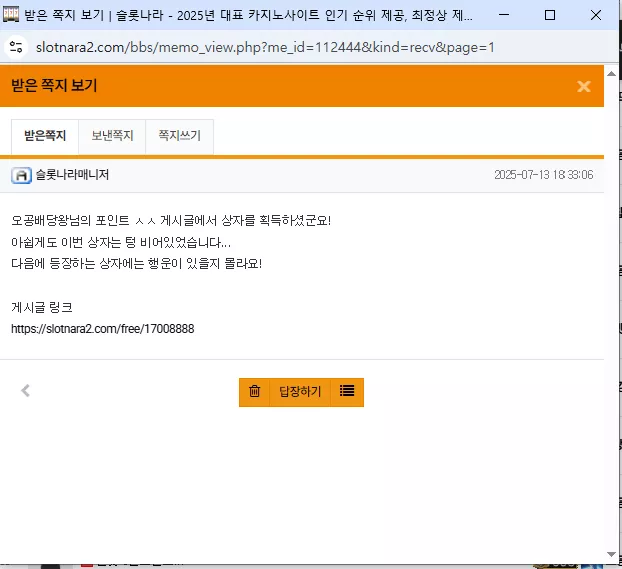The height and width of the screenshot is (569, 622).
Task: Click the text 게시글 링크
Action: [42, 308]
